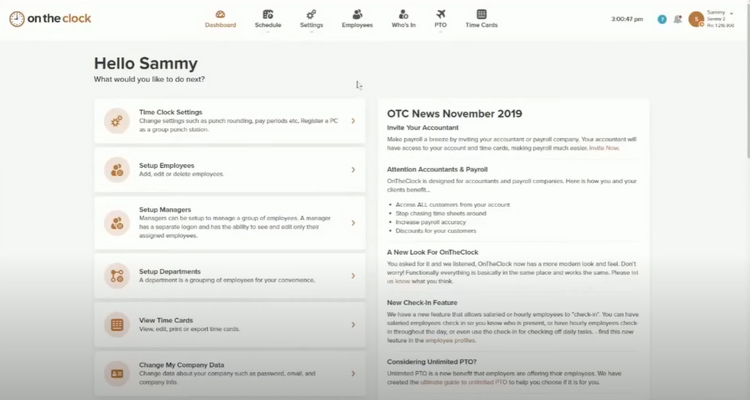Click the Considering Unlimited PTO? heading
This screenshot has width=750, height=400.
pos(432,362)
